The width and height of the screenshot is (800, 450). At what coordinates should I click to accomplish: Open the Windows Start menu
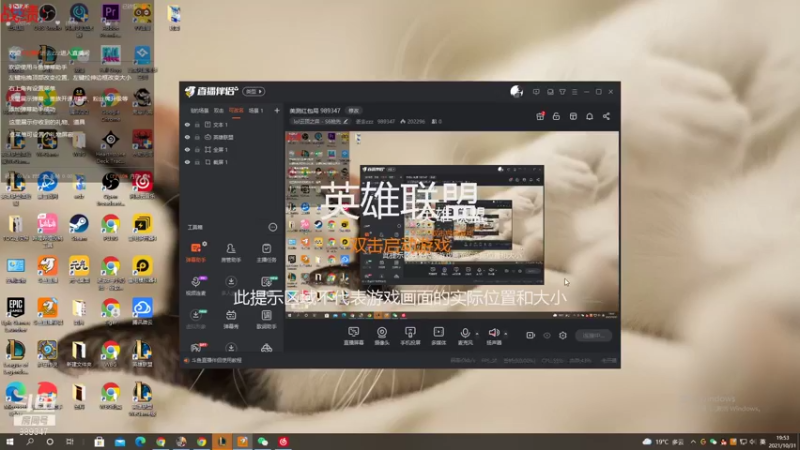coord(9,442)
